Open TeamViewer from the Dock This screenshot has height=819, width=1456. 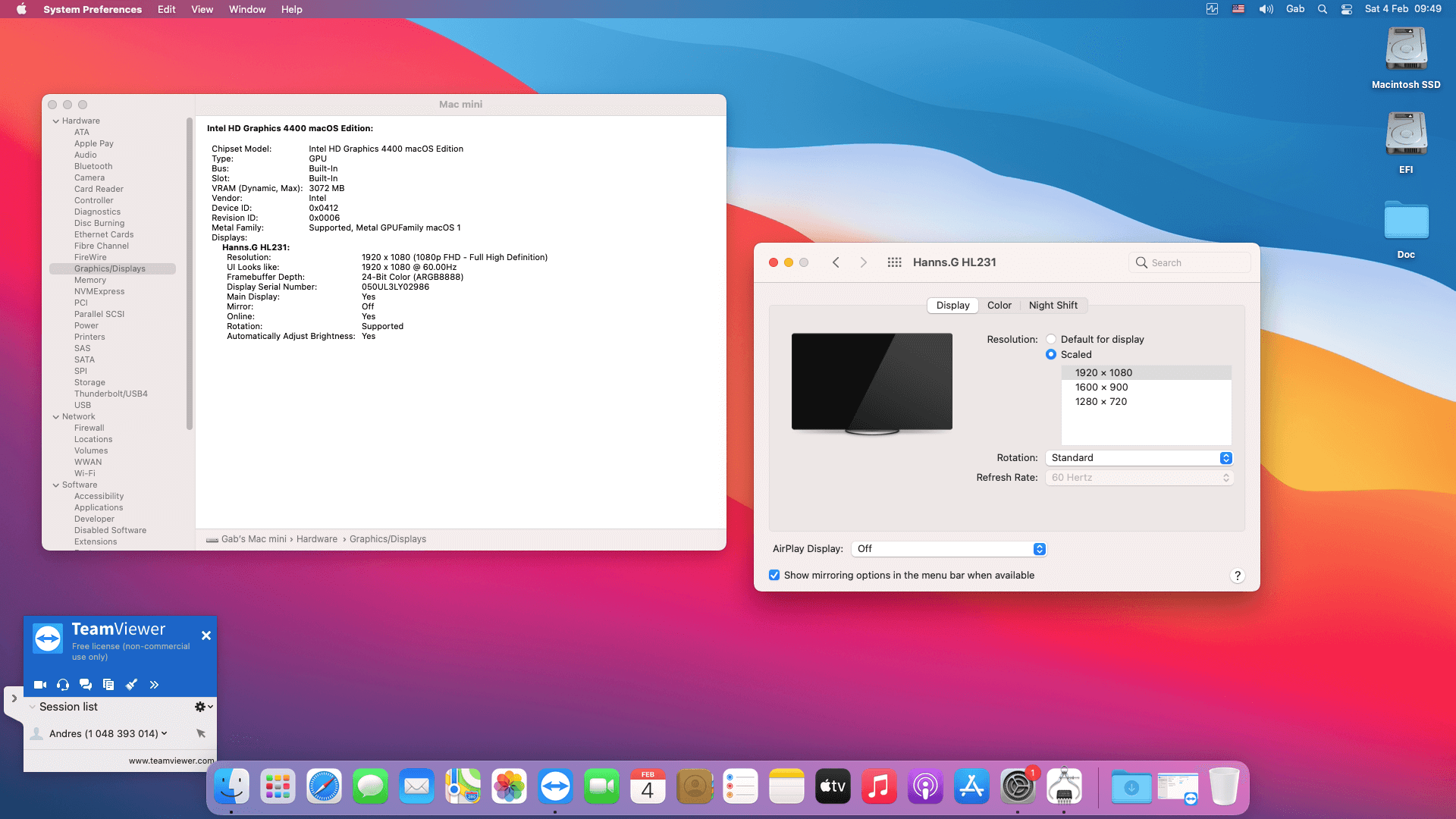(556, 786)
